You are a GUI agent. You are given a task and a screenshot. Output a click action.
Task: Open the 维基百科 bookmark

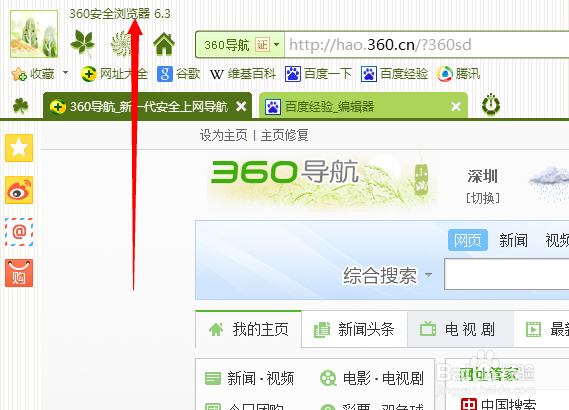pyautogui.click(x=242, y=74)
